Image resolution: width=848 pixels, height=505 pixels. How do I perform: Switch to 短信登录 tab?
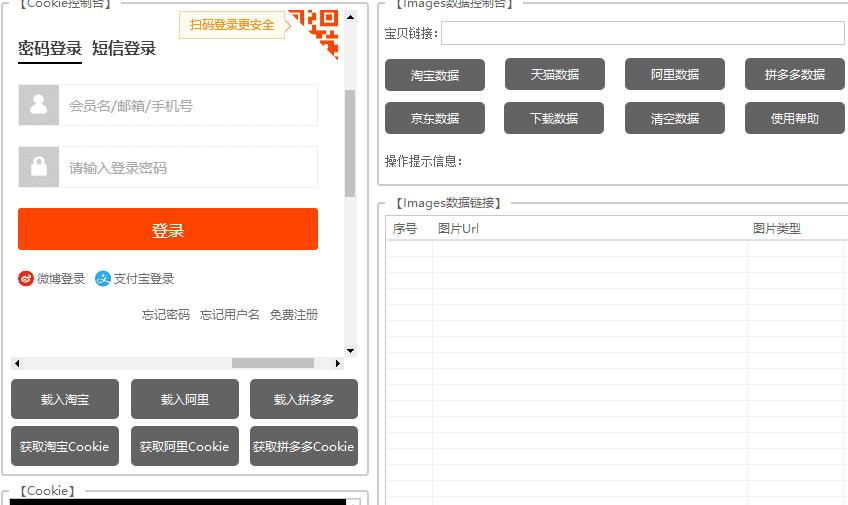(x=124, y=49)
